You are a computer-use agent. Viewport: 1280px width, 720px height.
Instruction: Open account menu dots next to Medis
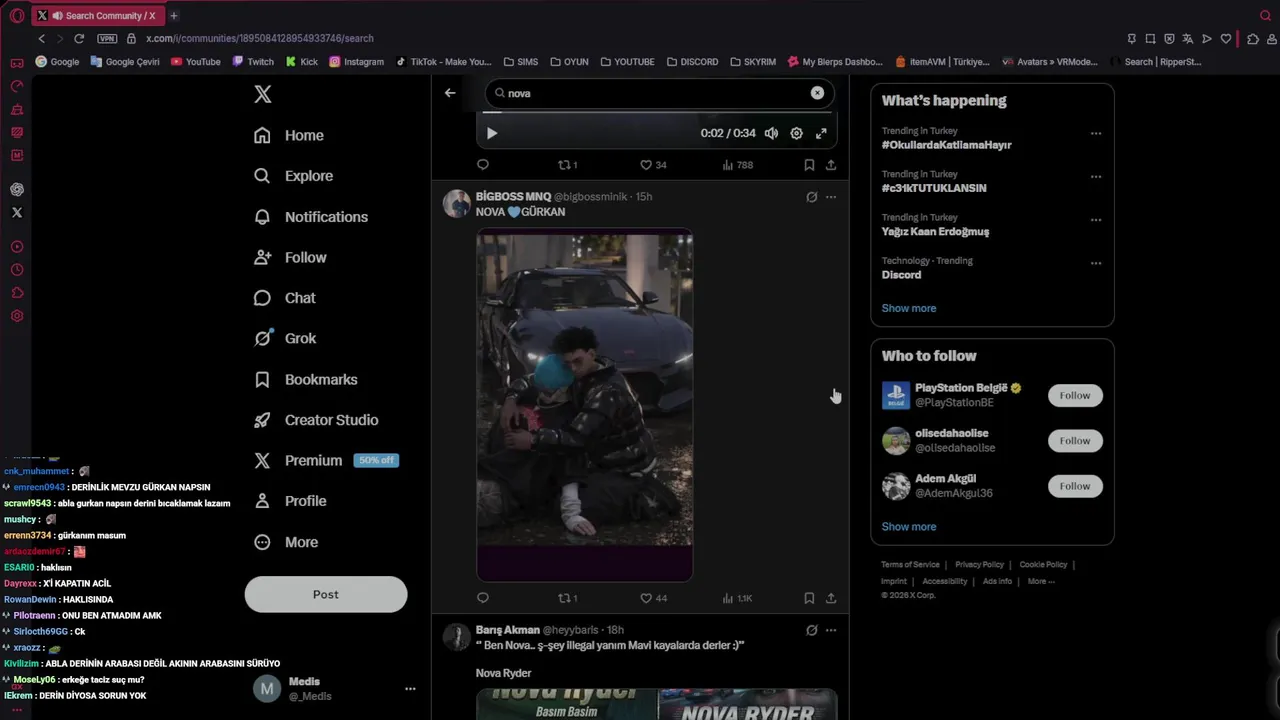tap(410, 689)
